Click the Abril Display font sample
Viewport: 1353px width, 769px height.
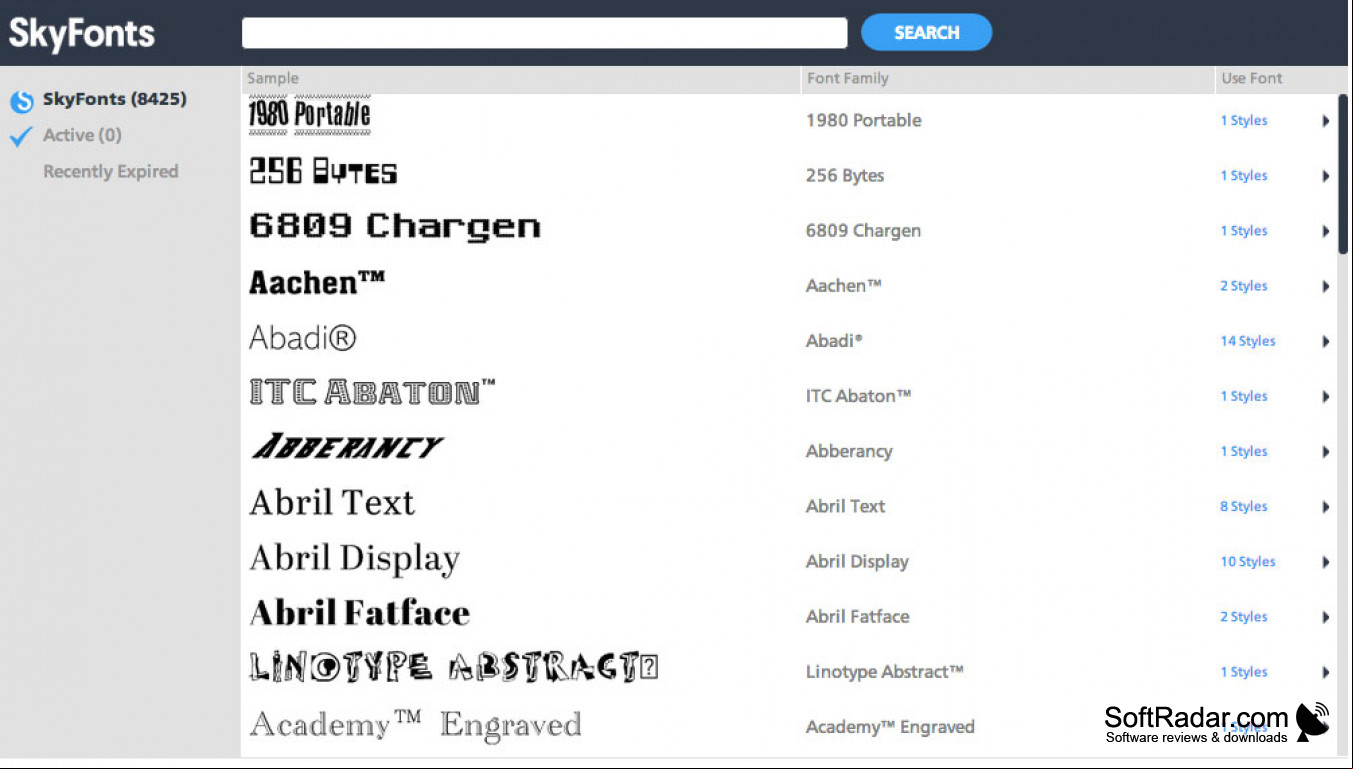354,558
